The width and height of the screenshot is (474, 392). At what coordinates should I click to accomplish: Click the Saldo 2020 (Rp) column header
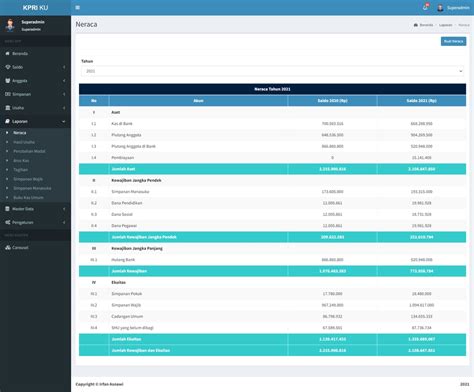coord(332,101)
